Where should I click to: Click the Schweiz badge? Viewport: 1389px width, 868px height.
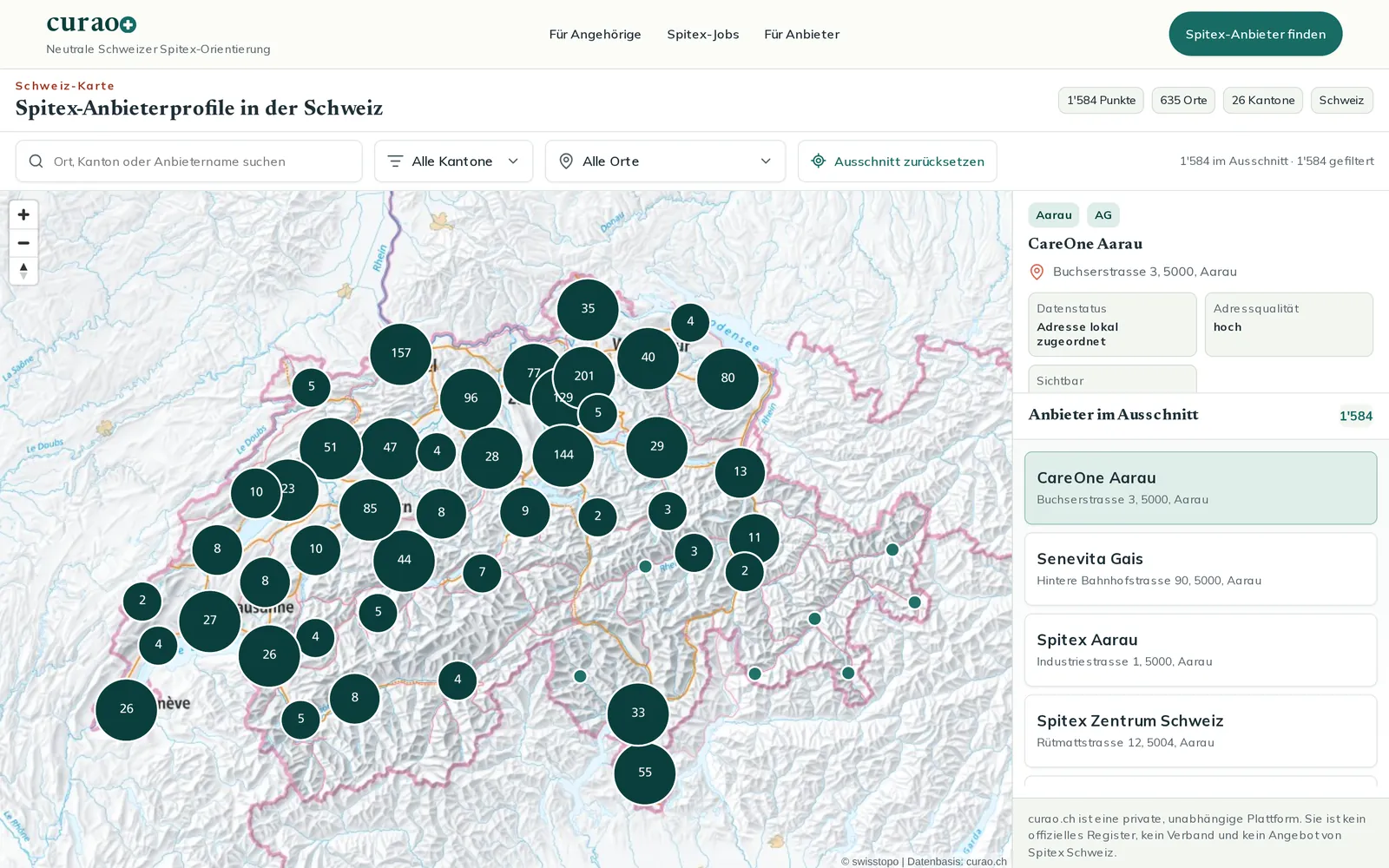[1341, 100]
